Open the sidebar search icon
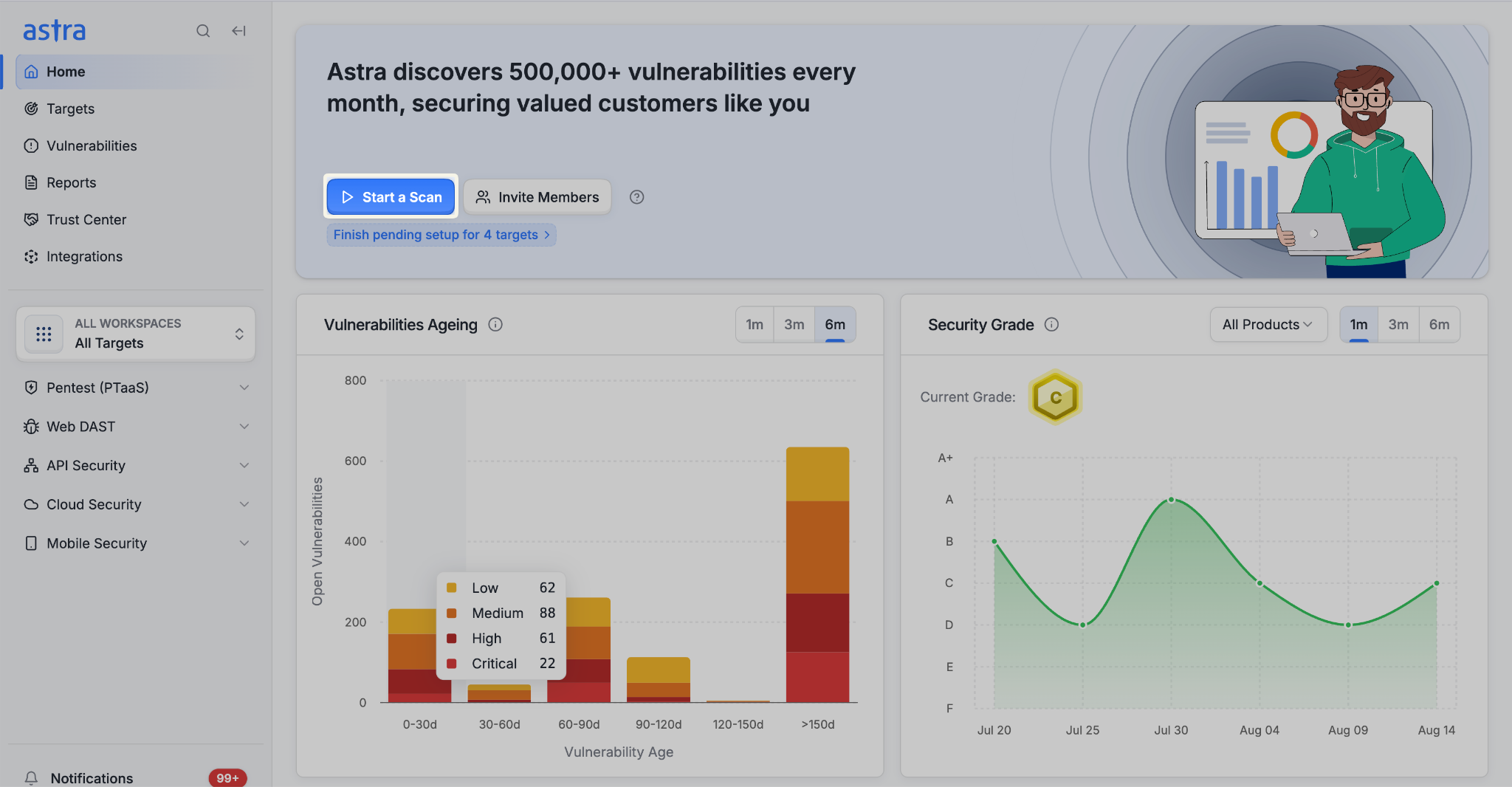The width and height of the screenshot is (1512, 787). (203, 31)
